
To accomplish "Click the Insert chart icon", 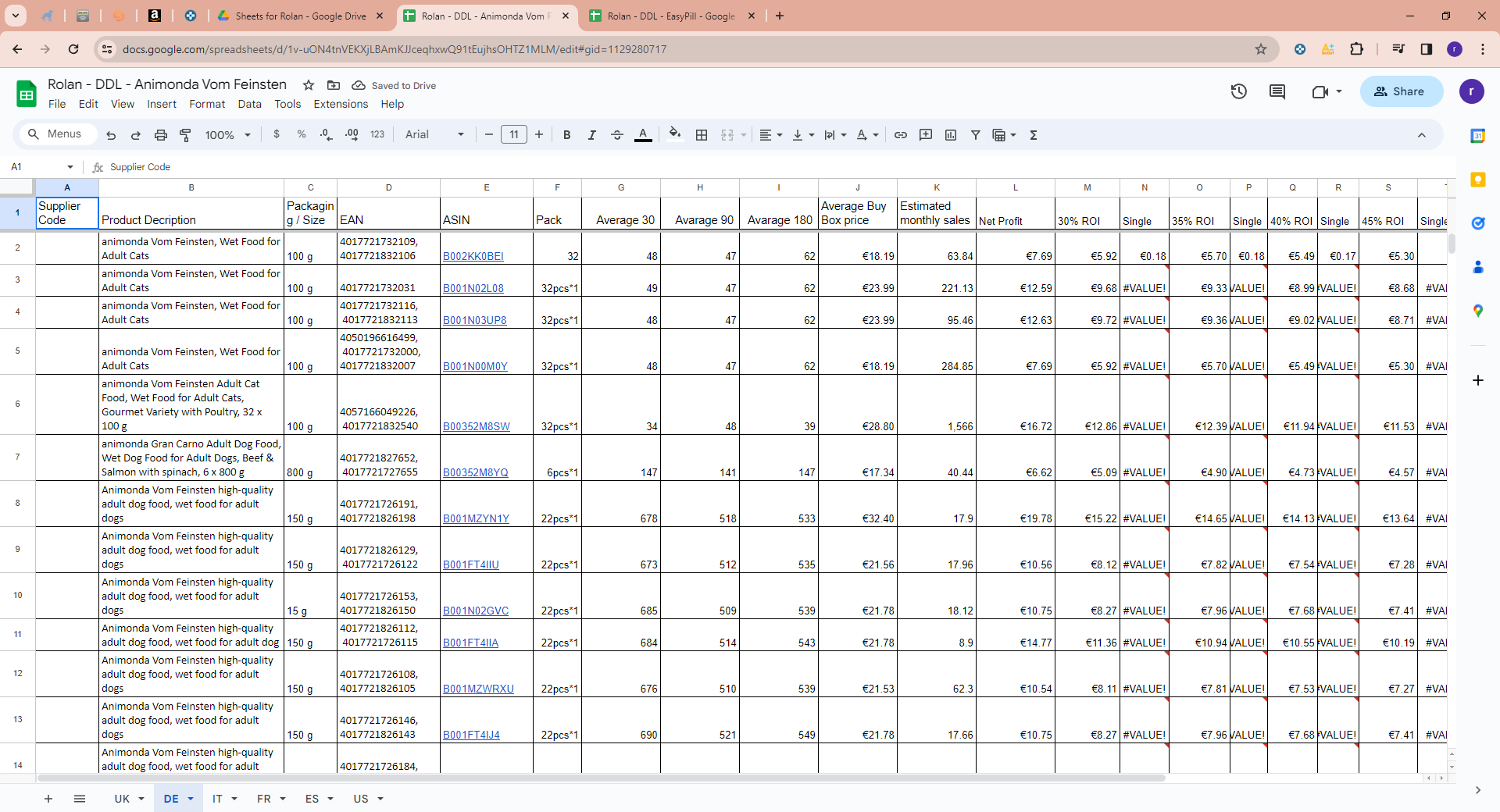I will 951,135.
